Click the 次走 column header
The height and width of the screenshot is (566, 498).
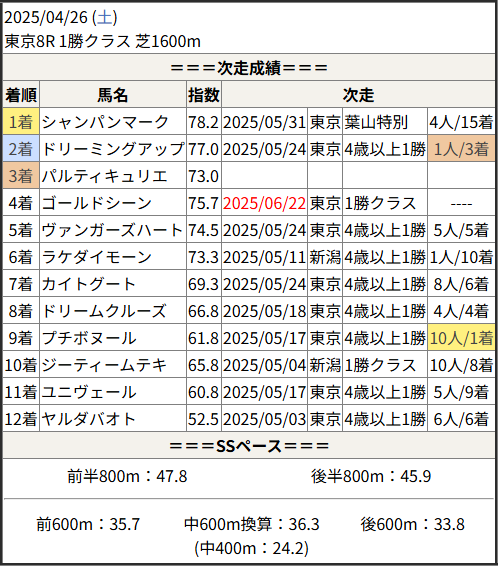point(358,95)
